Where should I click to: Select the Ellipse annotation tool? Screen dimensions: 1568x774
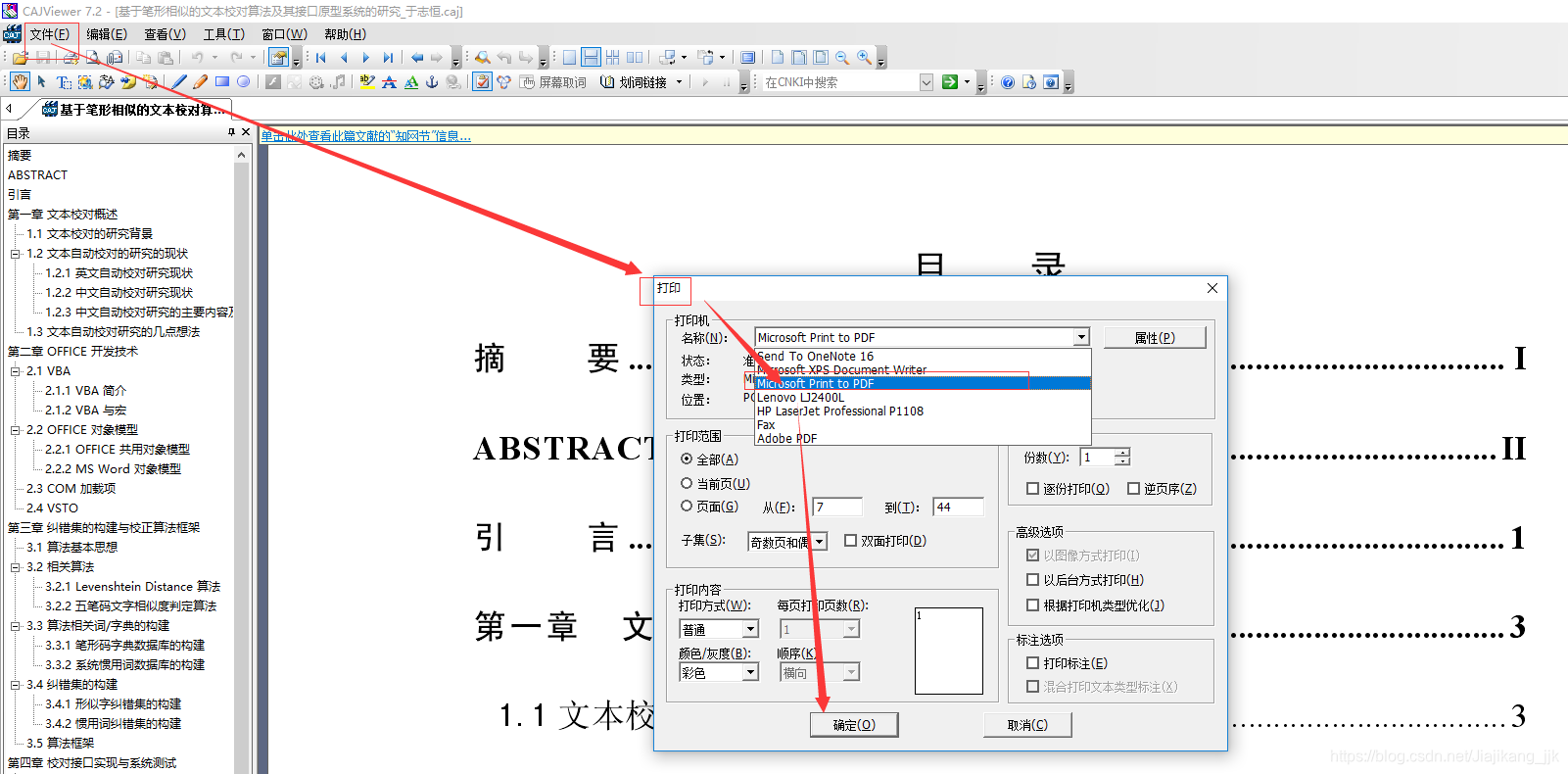tap(243, 81)
